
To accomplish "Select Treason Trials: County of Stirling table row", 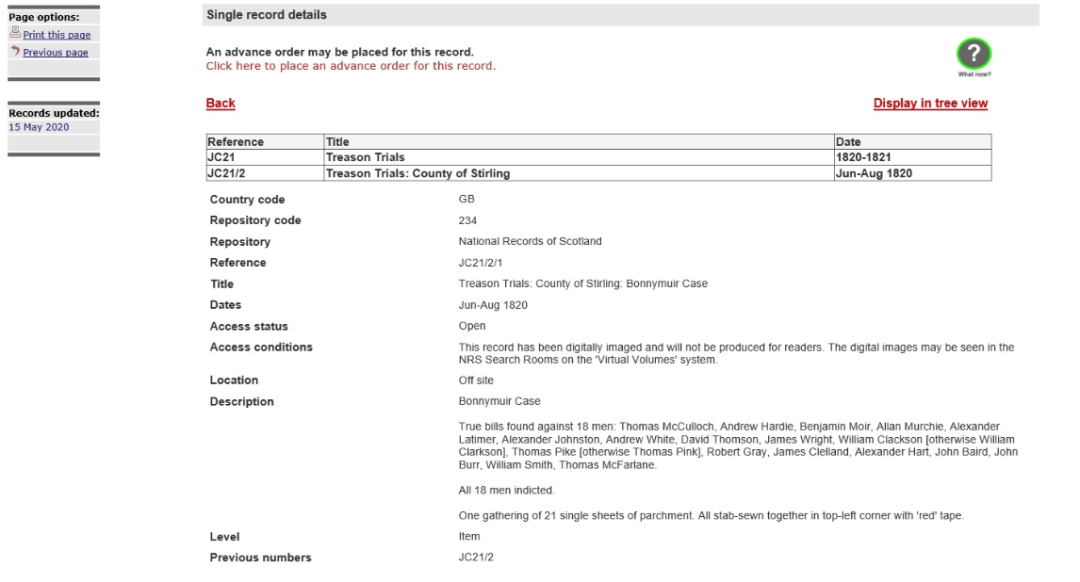I will pos(418,174).
